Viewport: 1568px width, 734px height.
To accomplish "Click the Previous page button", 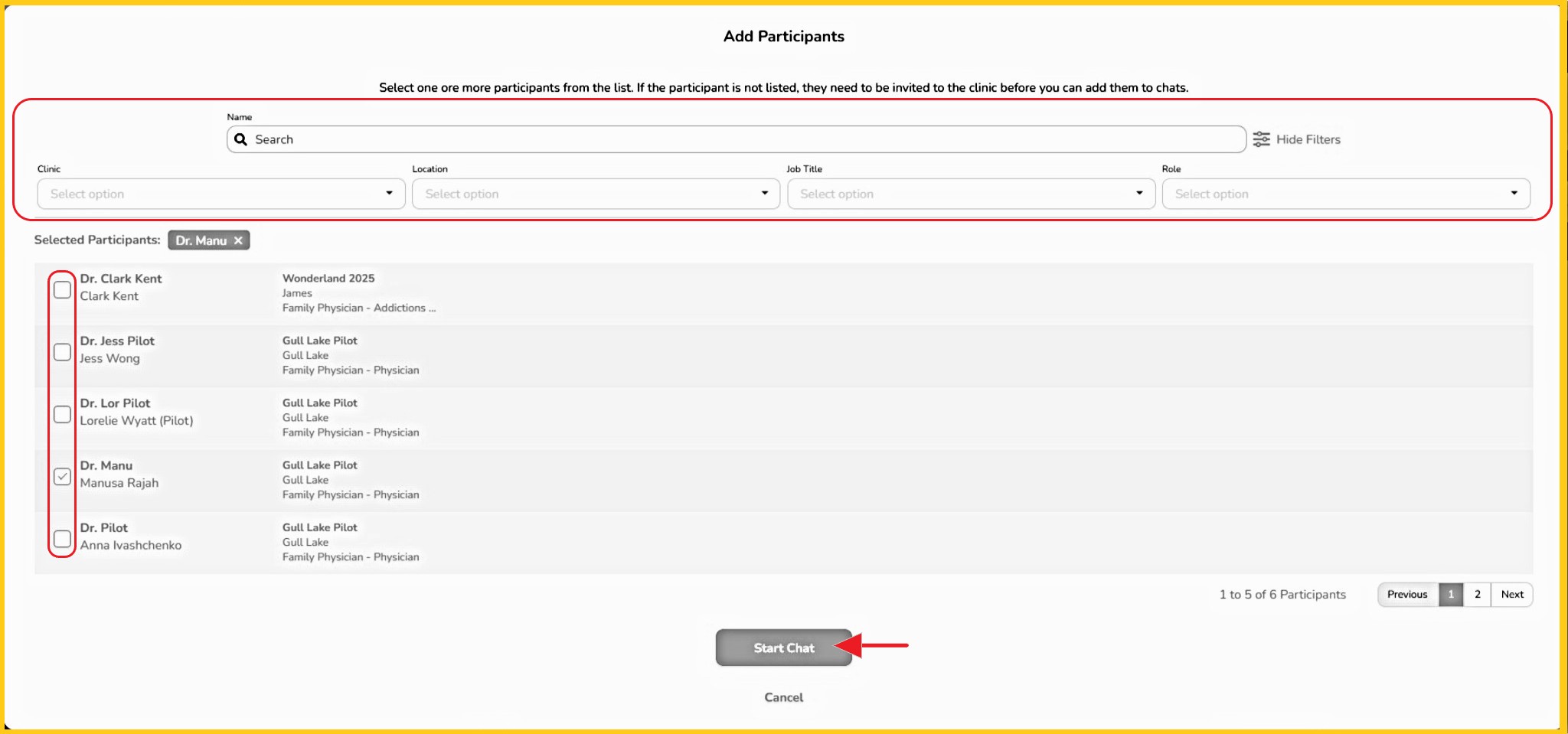I will (x=1406, y=595).
